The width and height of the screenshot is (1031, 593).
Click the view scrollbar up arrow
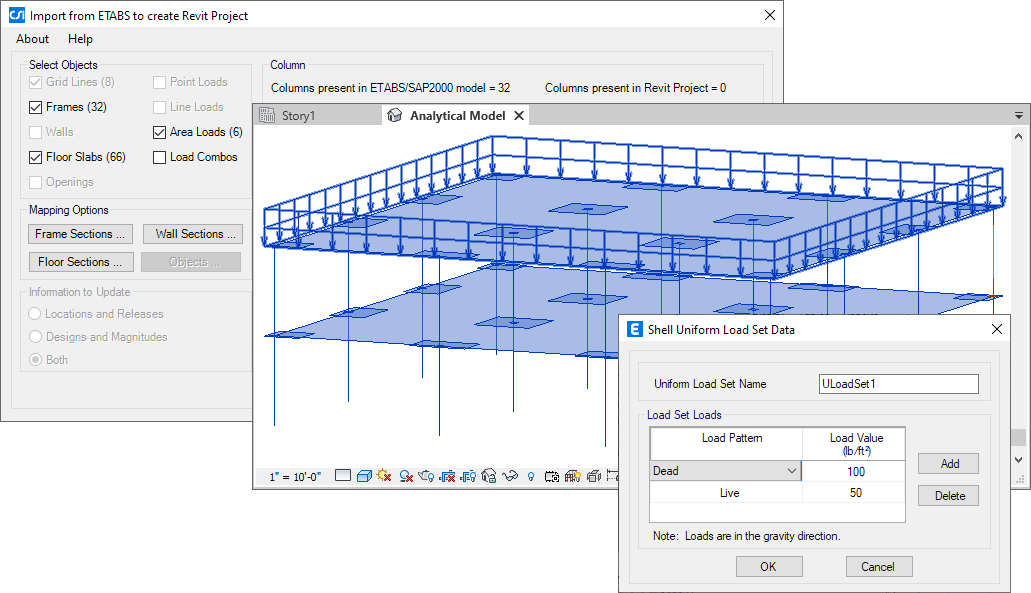[1019, 137]
